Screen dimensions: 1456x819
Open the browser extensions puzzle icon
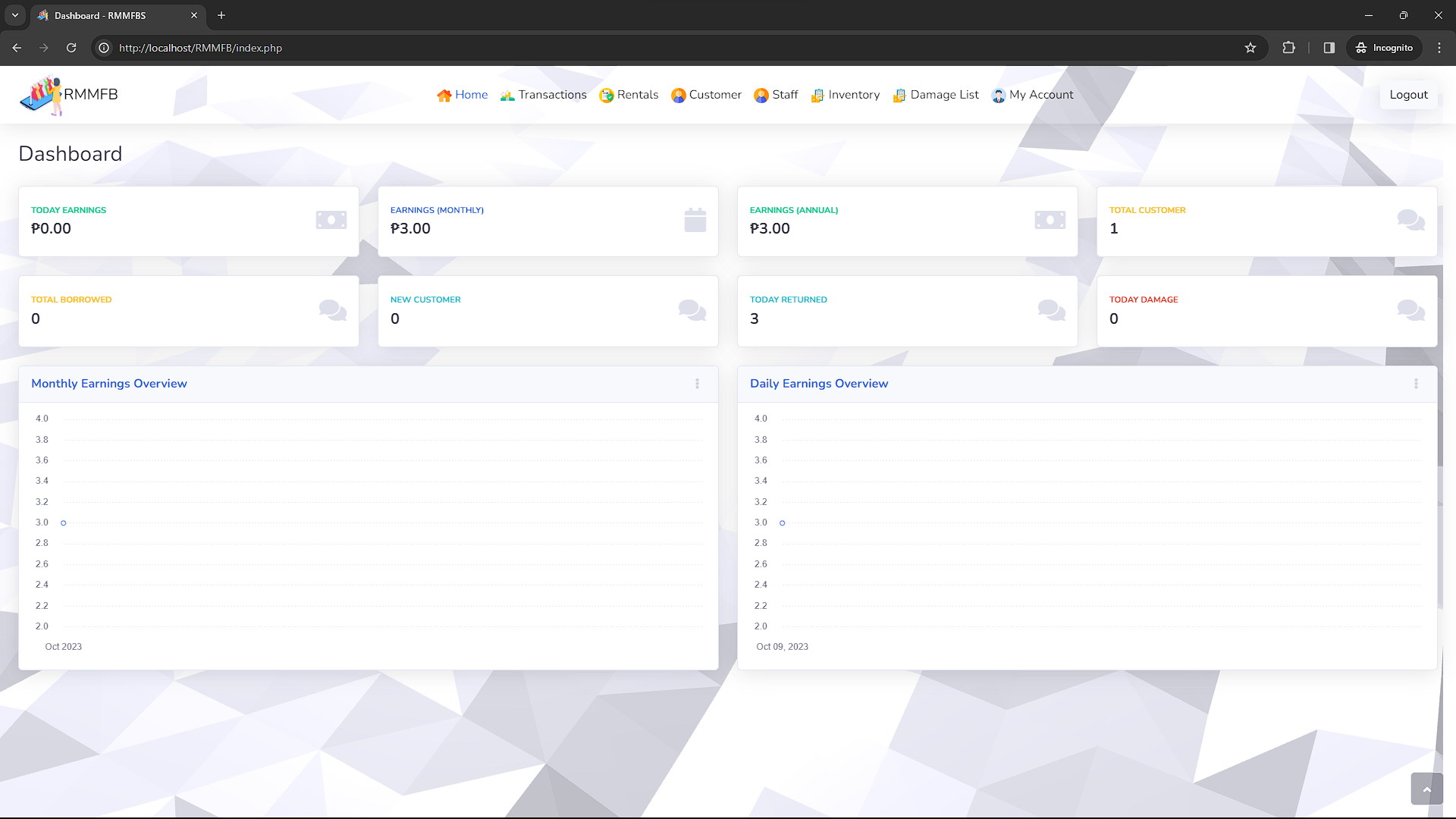[1288, 48]
